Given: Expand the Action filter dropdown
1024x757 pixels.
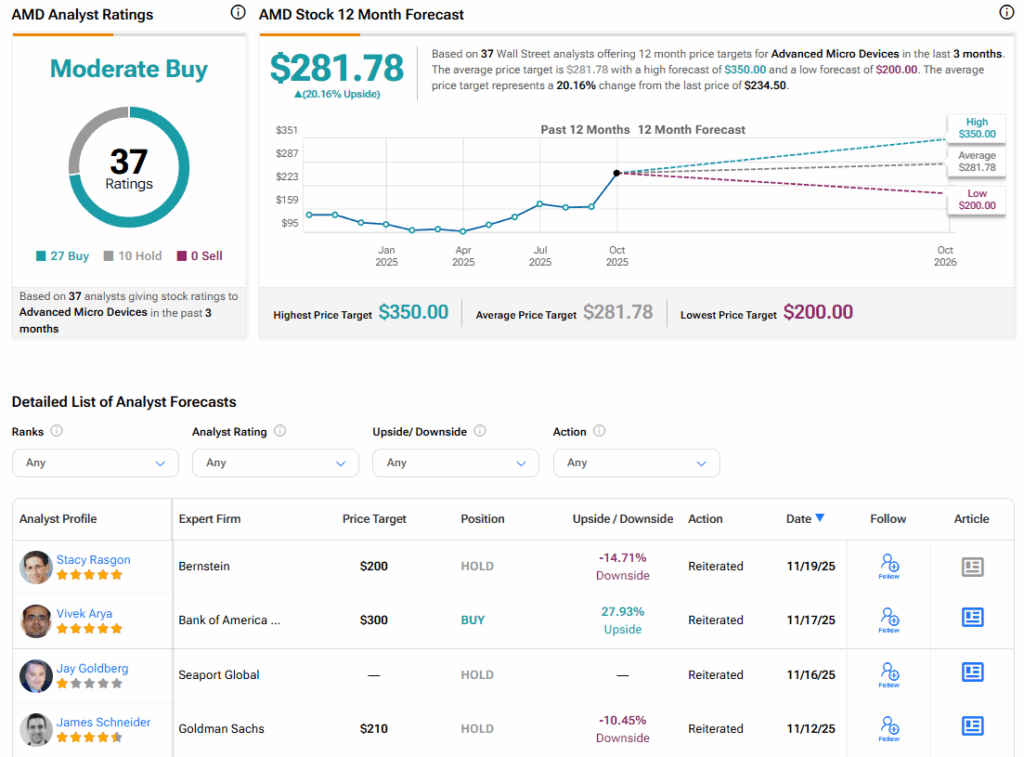Looking at the screenshot, I should 636,463.
